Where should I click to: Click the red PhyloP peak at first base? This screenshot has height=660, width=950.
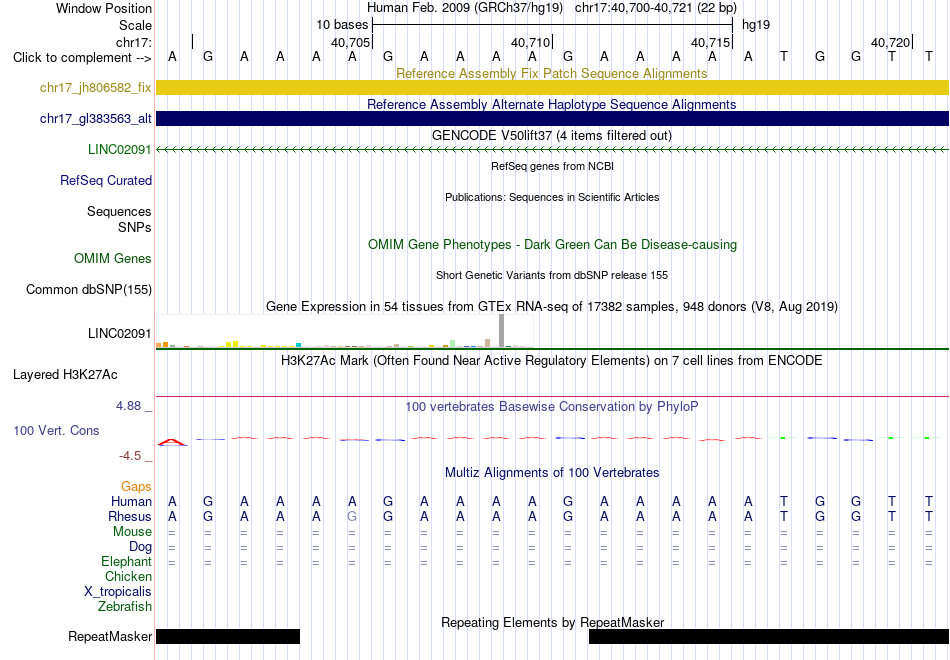point(172,442)
